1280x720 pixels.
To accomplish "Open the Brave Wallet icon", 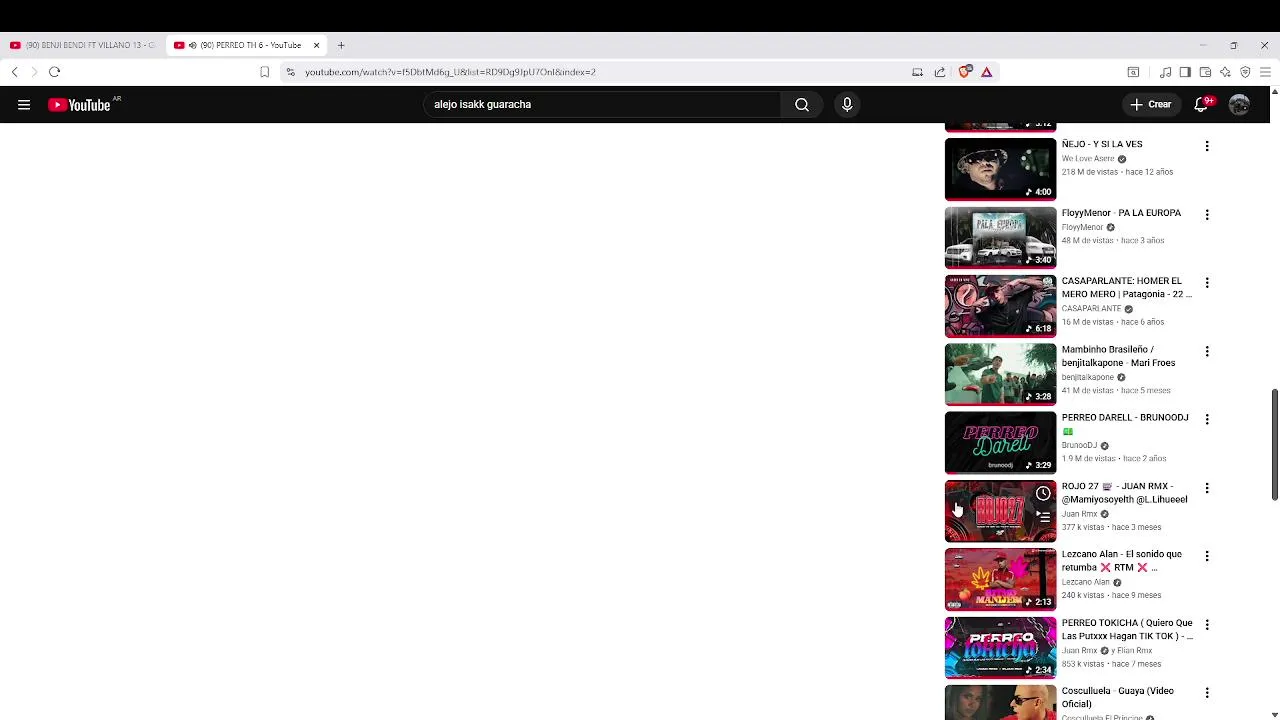I will 1205,72.
